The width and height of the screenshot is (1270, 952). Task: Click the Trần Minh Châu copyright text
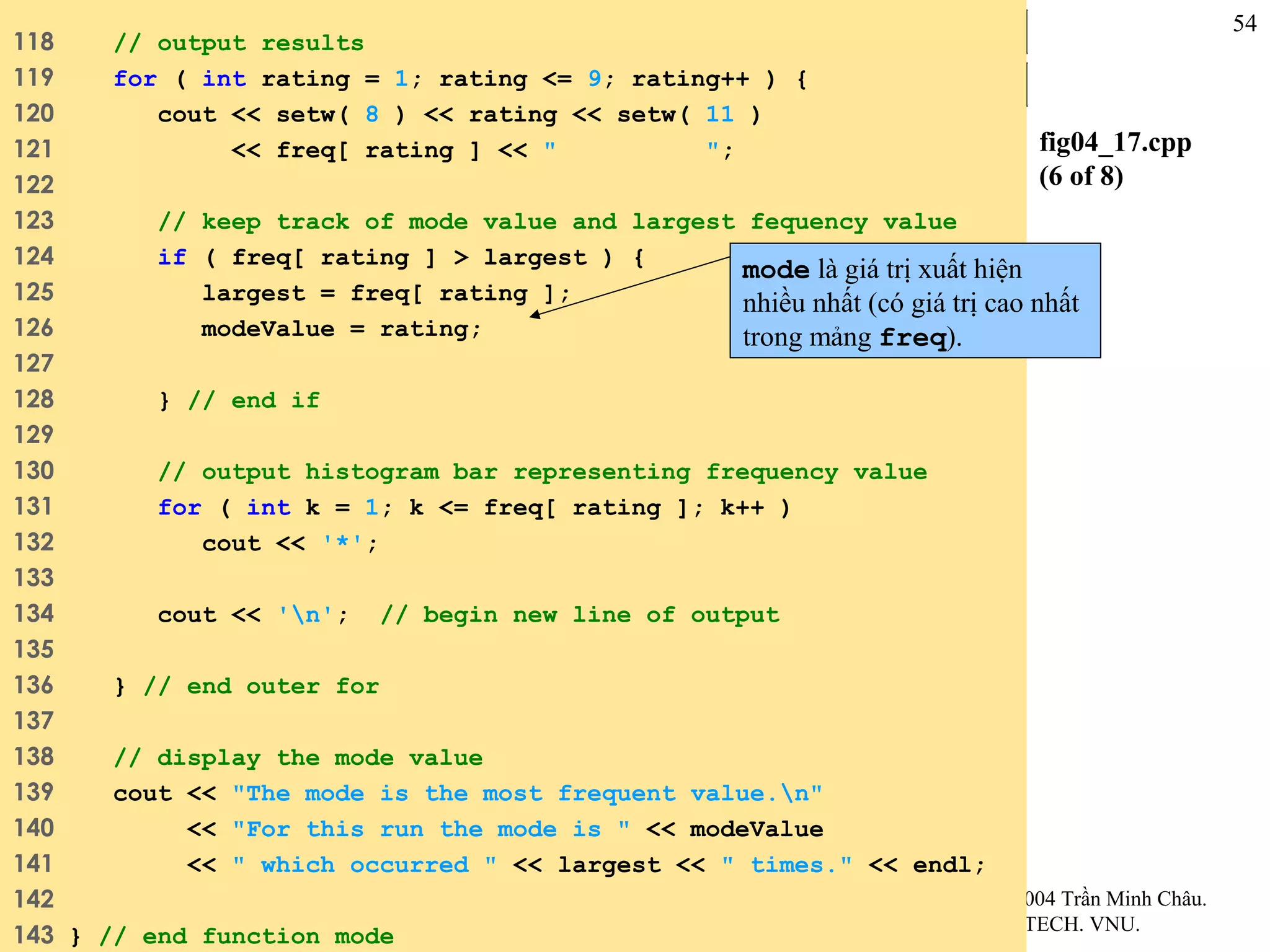click(x=1116, y=899)
